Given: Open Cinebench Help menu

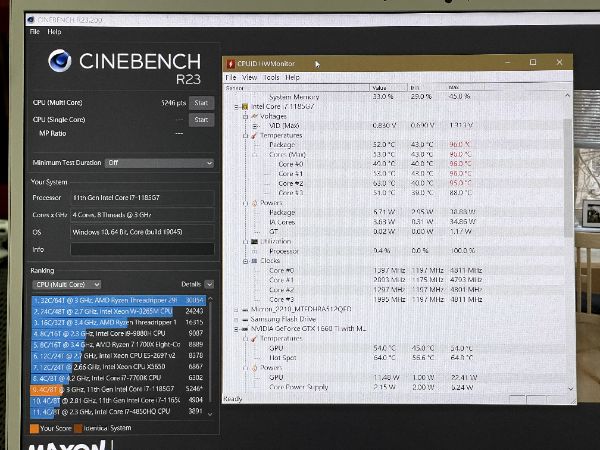Looking at the screenshot, I should pos(54,32).
